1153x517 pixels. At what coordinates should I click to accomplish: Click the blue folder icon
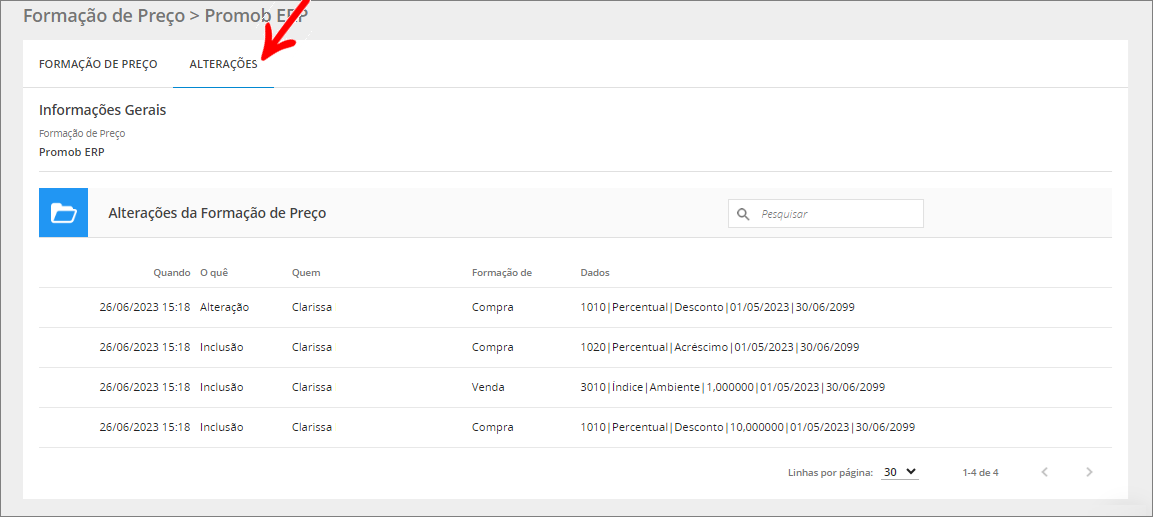[x=63, y=213]
